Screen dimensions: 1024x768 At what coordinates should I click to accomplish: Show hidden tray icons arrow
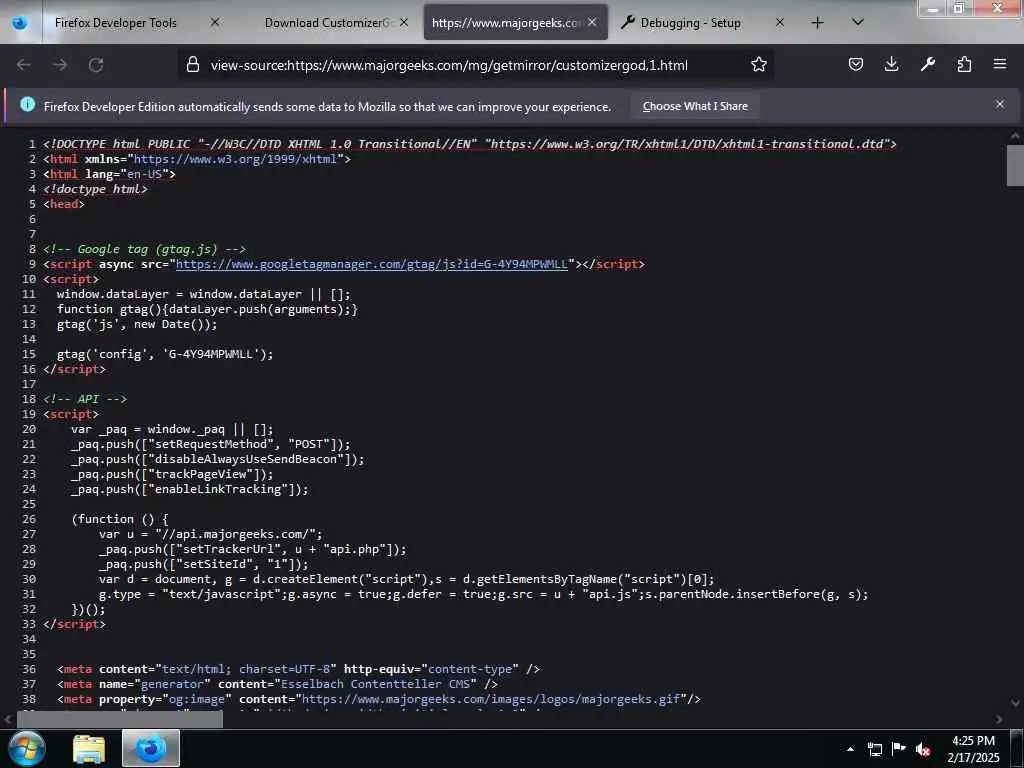click(850, 749)
